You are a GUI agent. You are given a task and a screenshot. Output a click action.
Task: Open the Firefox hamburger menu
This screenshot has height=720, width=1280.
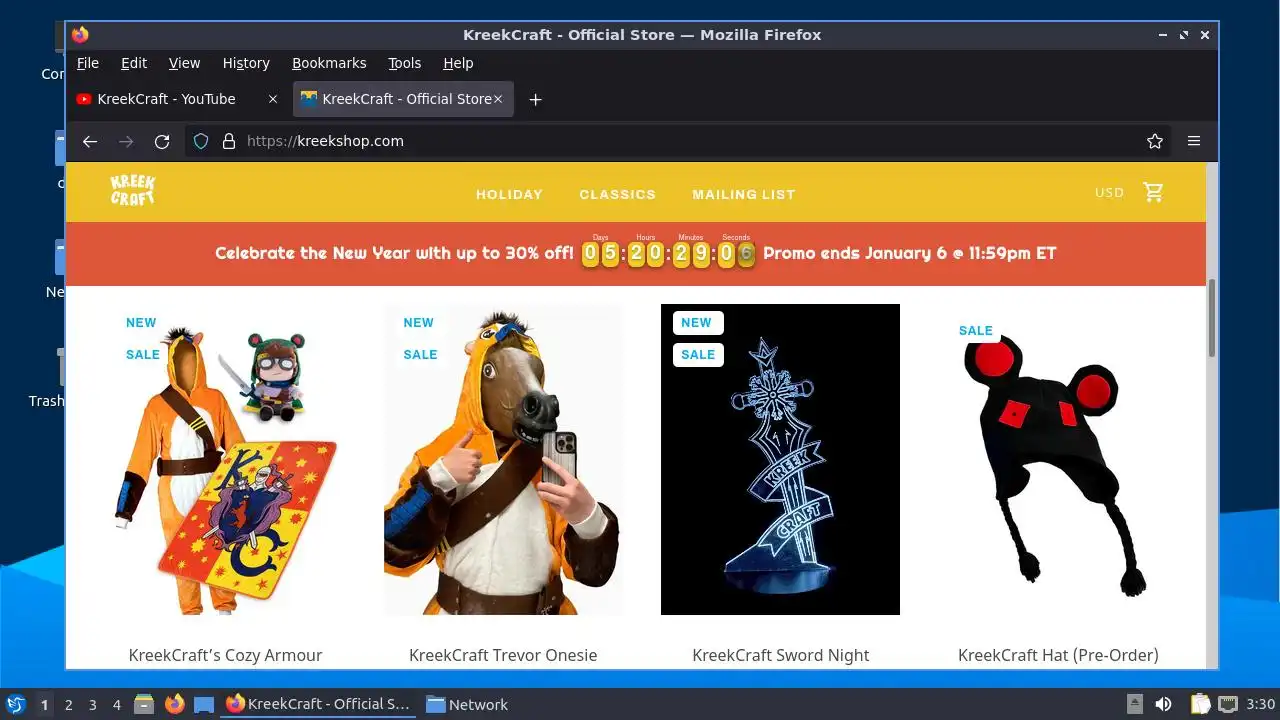coord(1194,141)
